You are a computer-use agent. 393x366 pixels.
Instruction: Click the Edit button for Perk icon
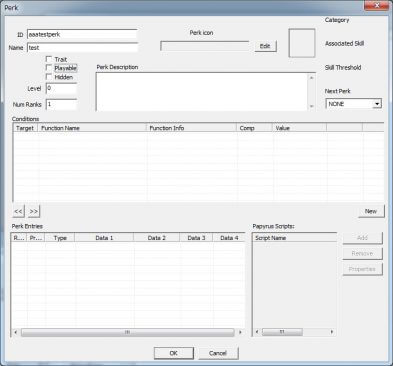[265, 46]
